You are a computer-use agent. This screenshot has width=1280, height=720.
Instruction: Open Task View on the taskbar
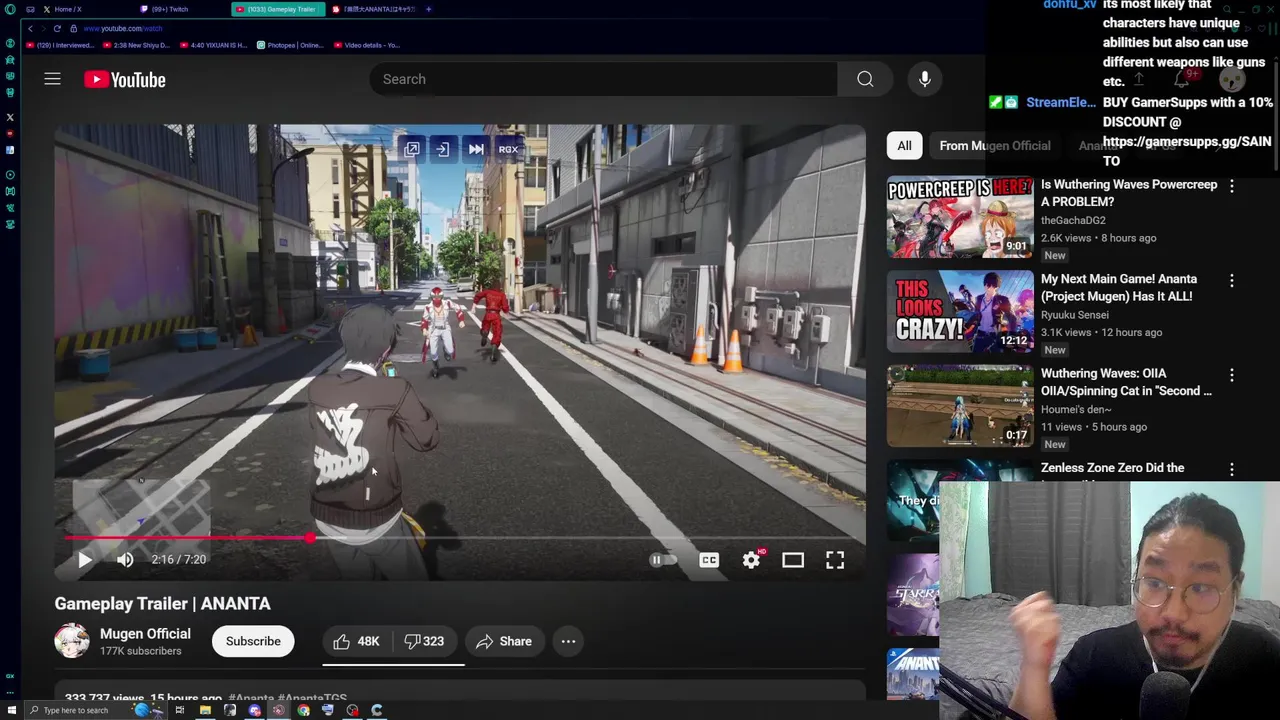tap(180, 710)
